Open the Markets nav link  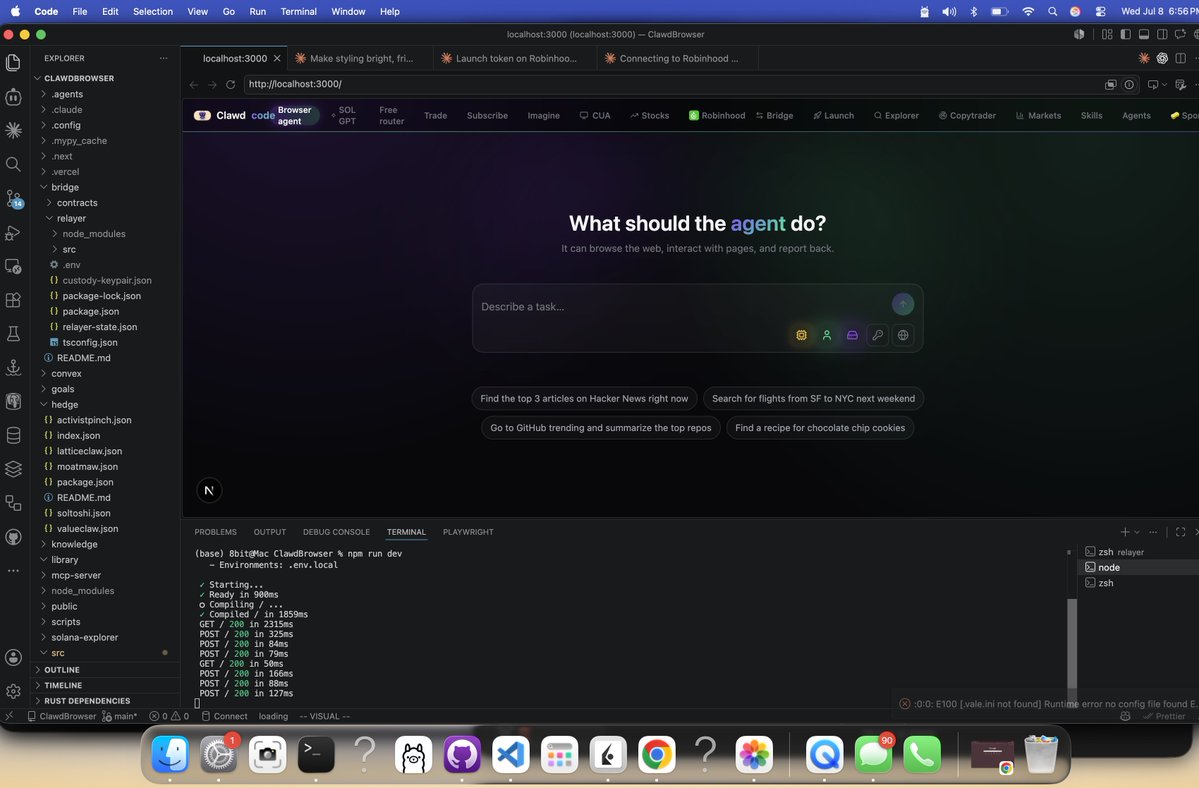point(1038,115)
